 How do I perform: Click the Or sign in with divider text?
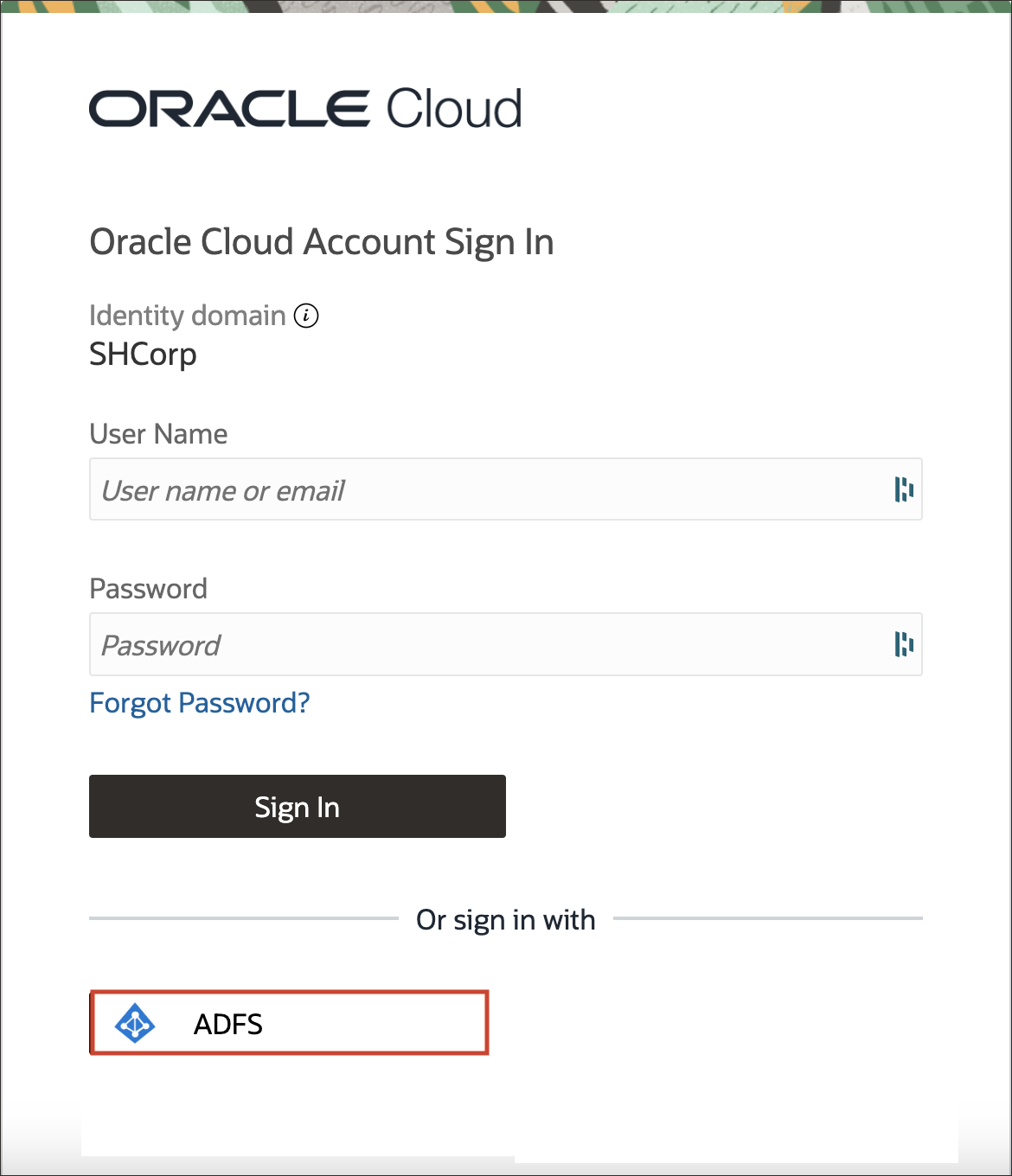click(x=506, y=919)
